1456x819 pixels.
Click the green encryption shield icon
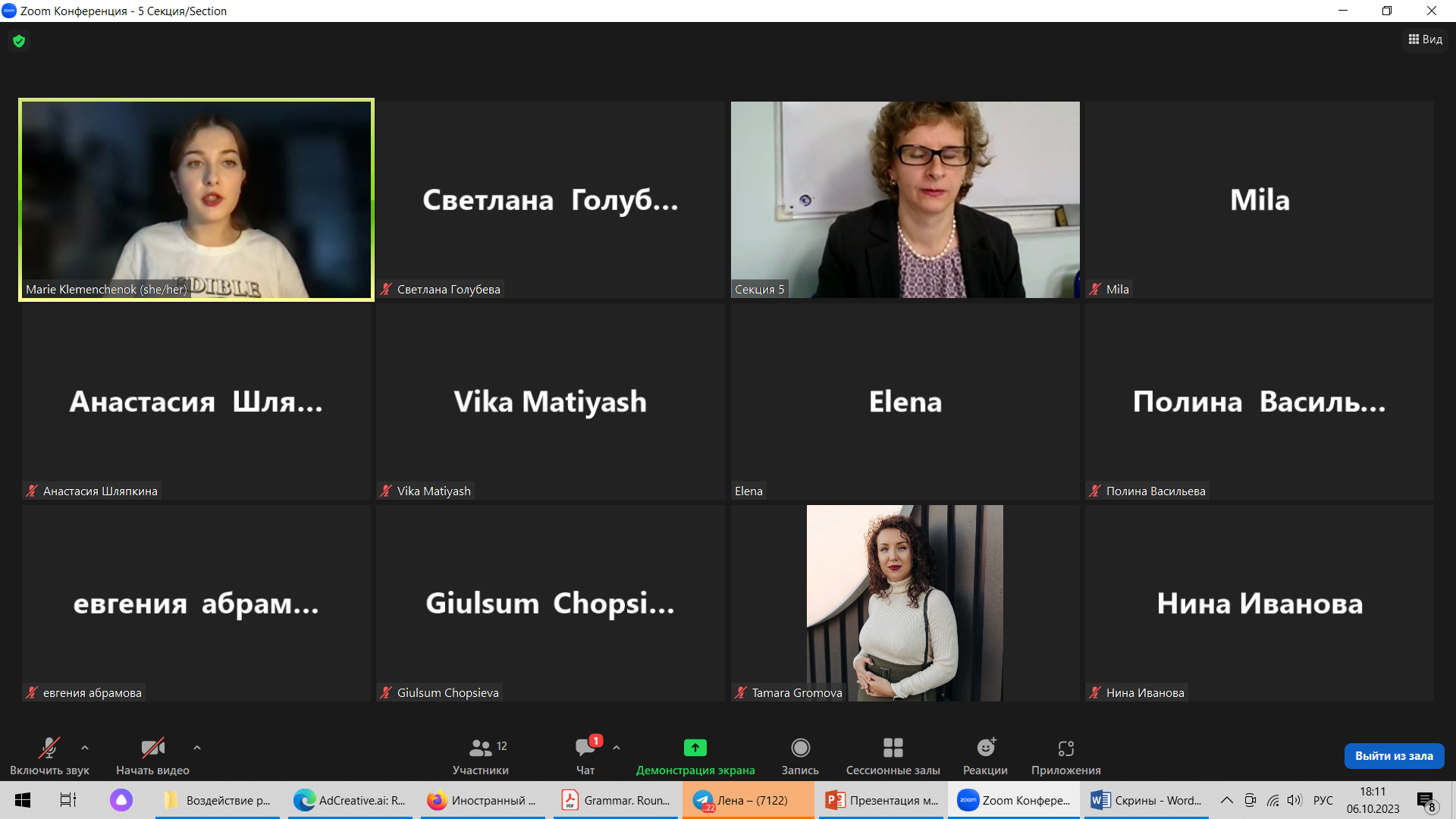[19, 41]
